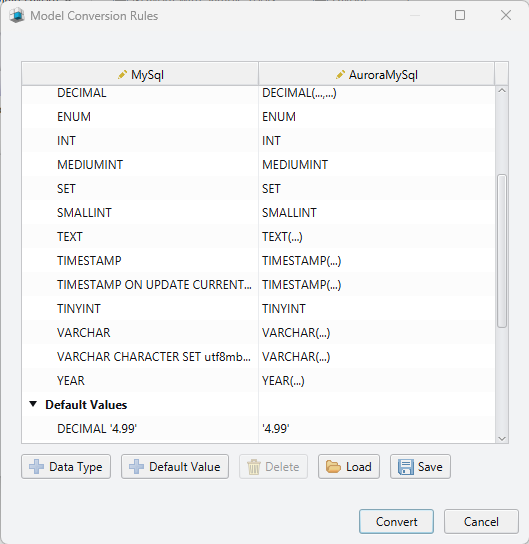Select the TEXT row in MySql column
Image resolution: width=529 pixels, height=544 pixels.
[140, 237]
